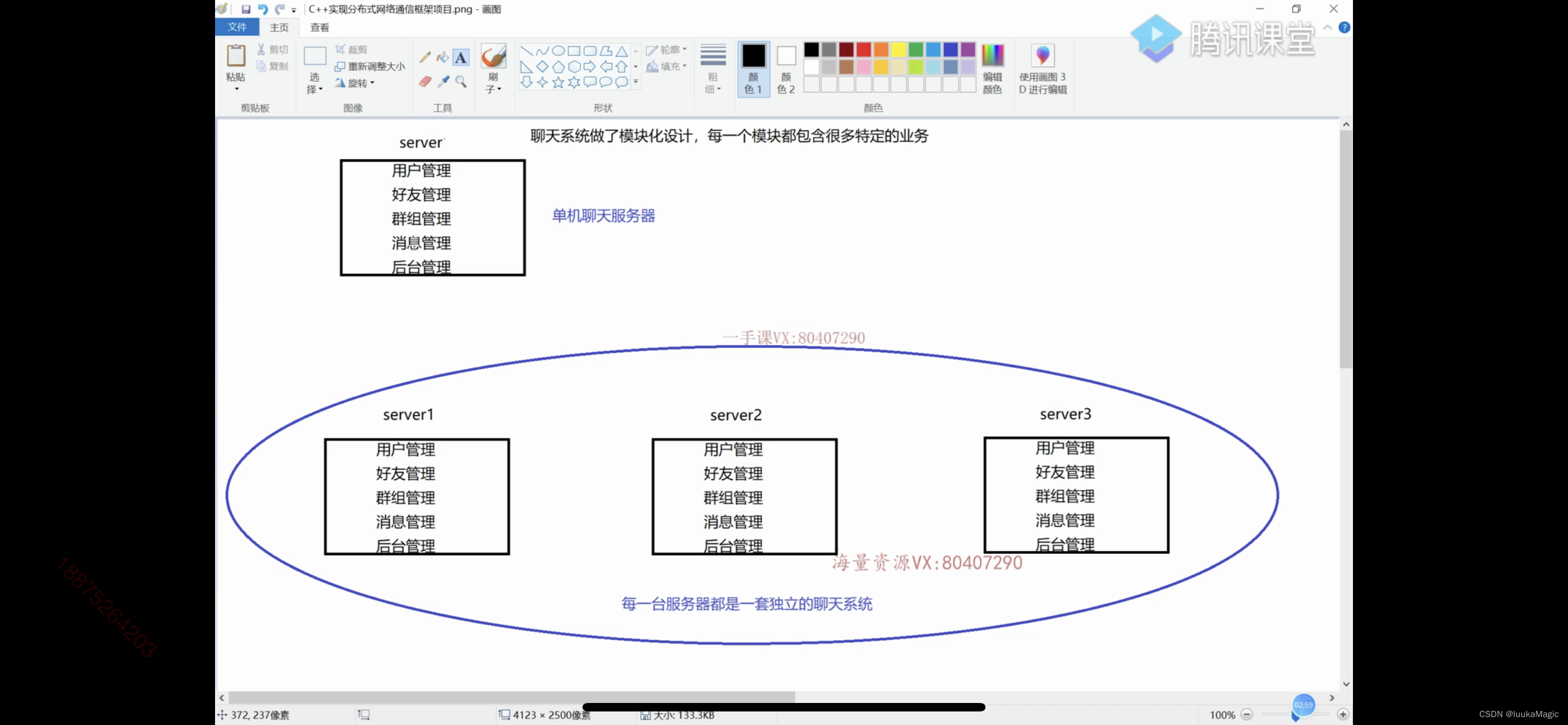Select the Text tool
This screenshot has width=1568, height=725.
[461, 58]
